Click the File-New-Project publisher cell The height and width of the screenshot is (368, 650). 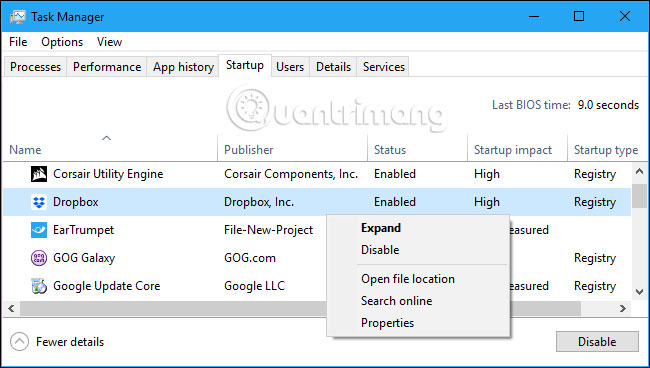(x=269, y=230)
